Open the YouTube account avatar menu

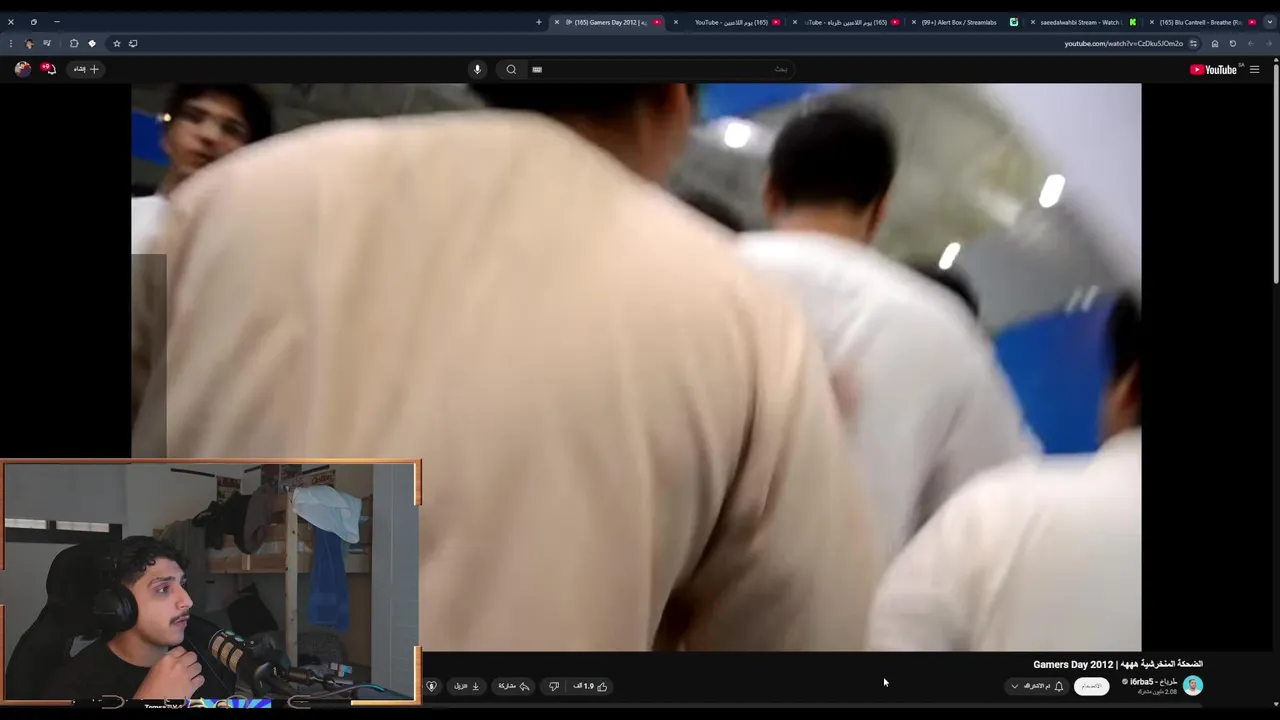pos(22,69)
